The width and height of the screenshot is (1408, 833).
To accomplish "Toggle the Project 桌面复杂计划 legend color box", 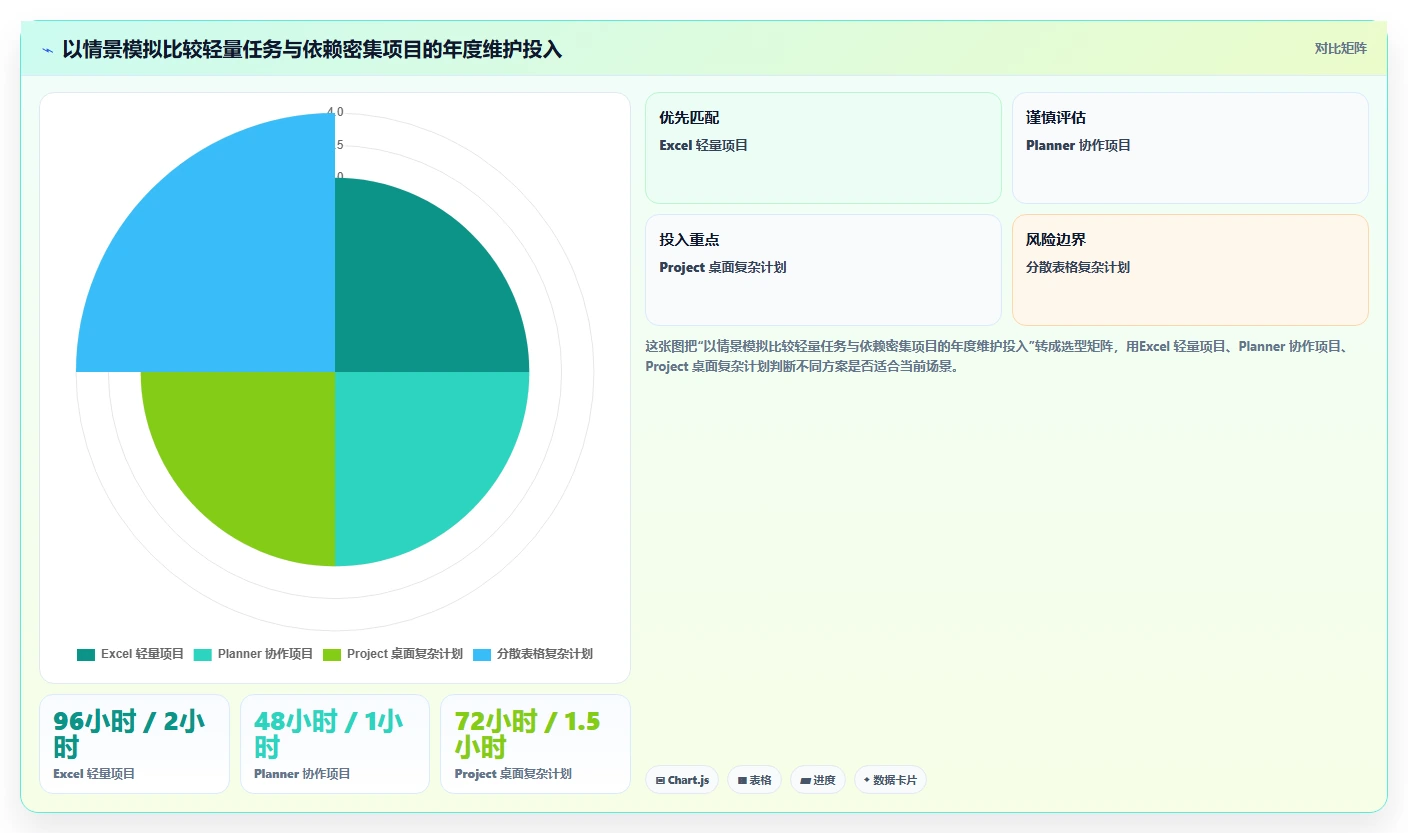I will (332, 654).
